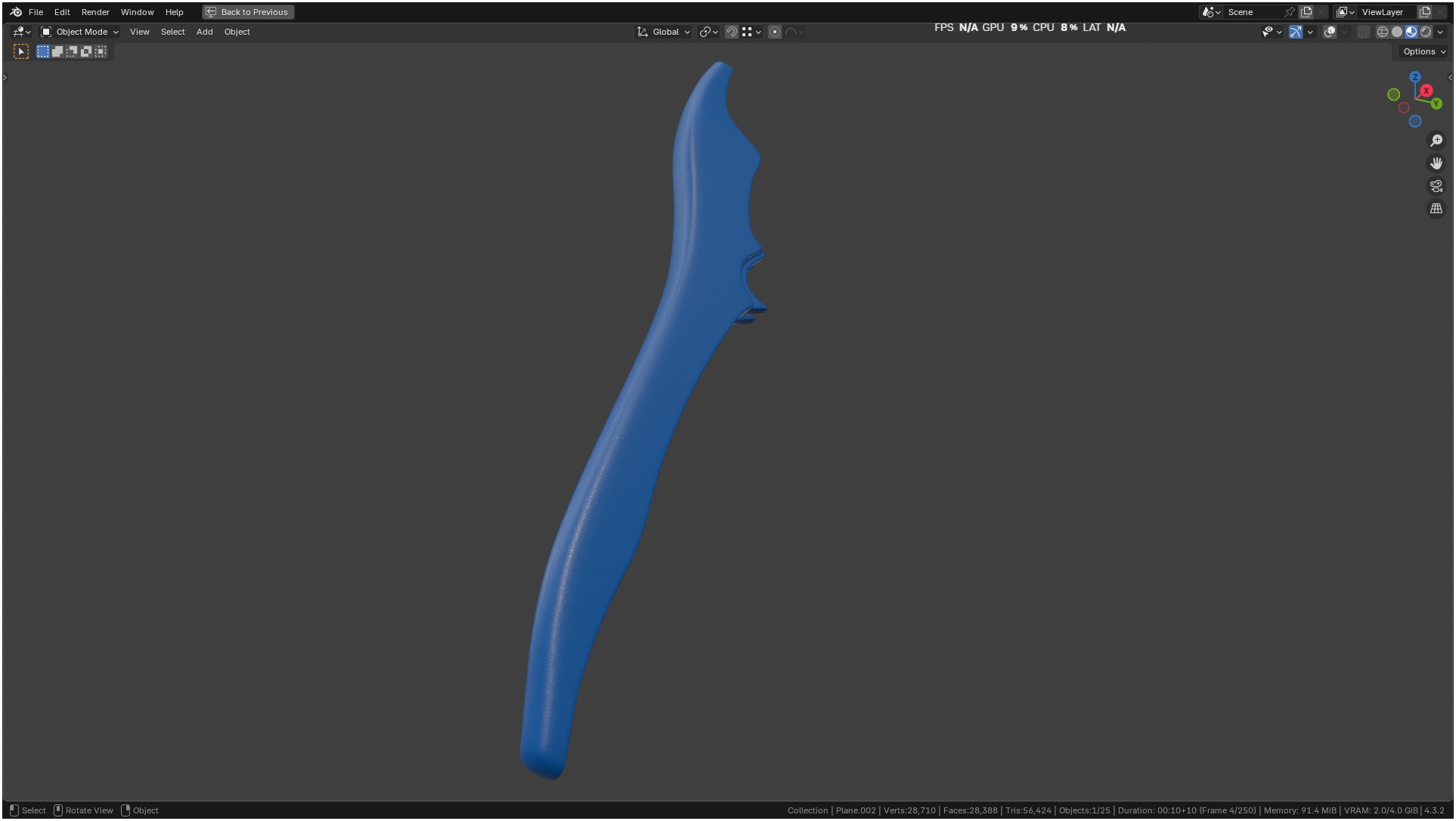The width and height of the screenshot is (1456, 821).
Task: Click the Z axis gizmo handle
Action: pyautogui.click(x=1415, y=77)
